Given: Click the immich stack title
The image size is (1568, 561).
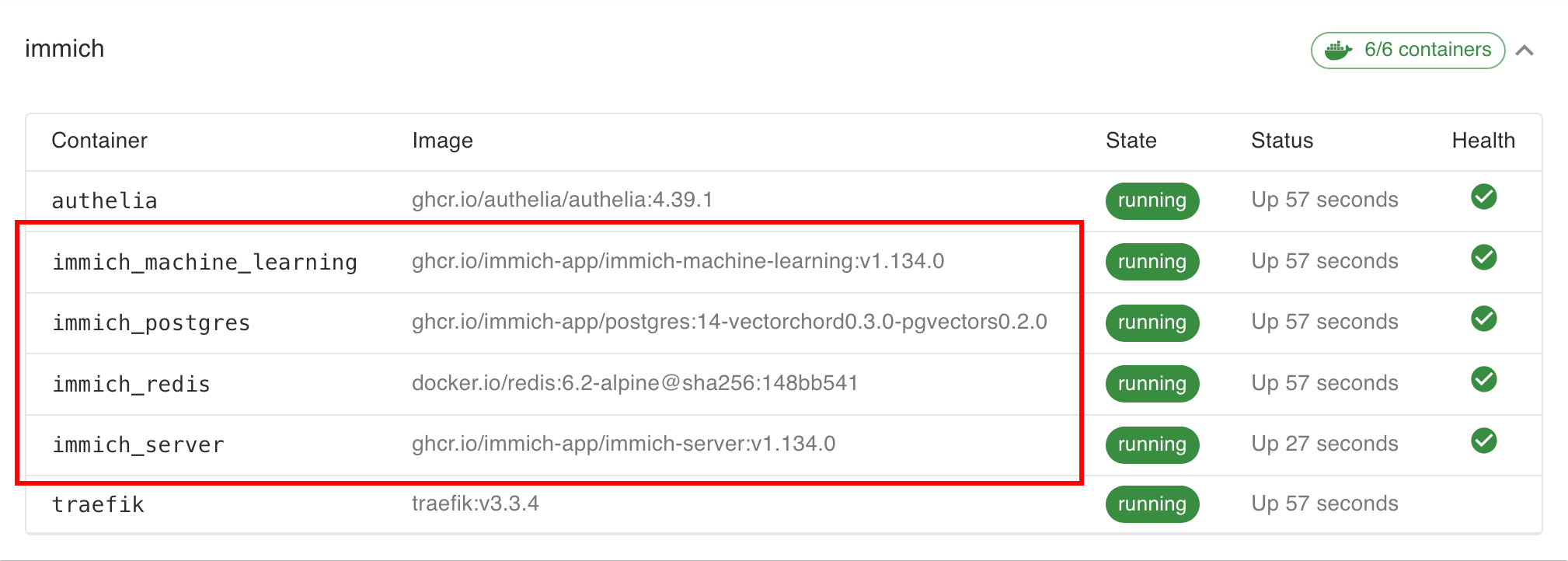Looking at the screenshot, I should [64, 49].
